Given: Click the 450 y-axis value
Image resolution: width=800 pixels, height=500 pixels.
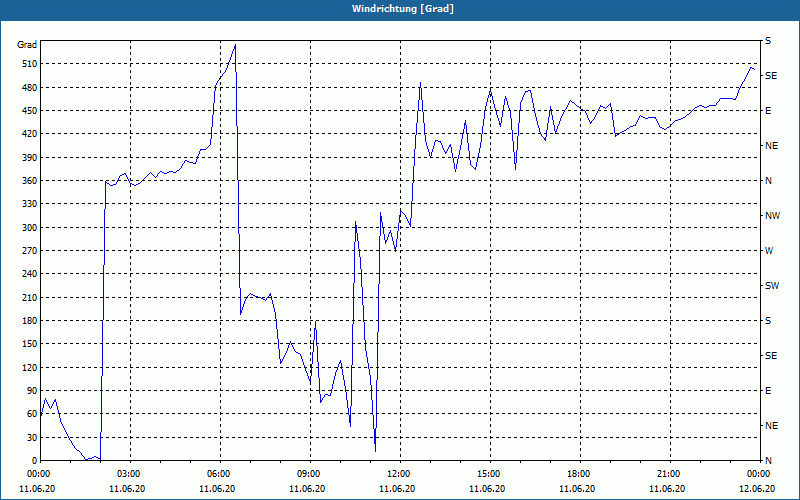Looking at the screenshot, I should pyautogui.click(x=28, y=111).
